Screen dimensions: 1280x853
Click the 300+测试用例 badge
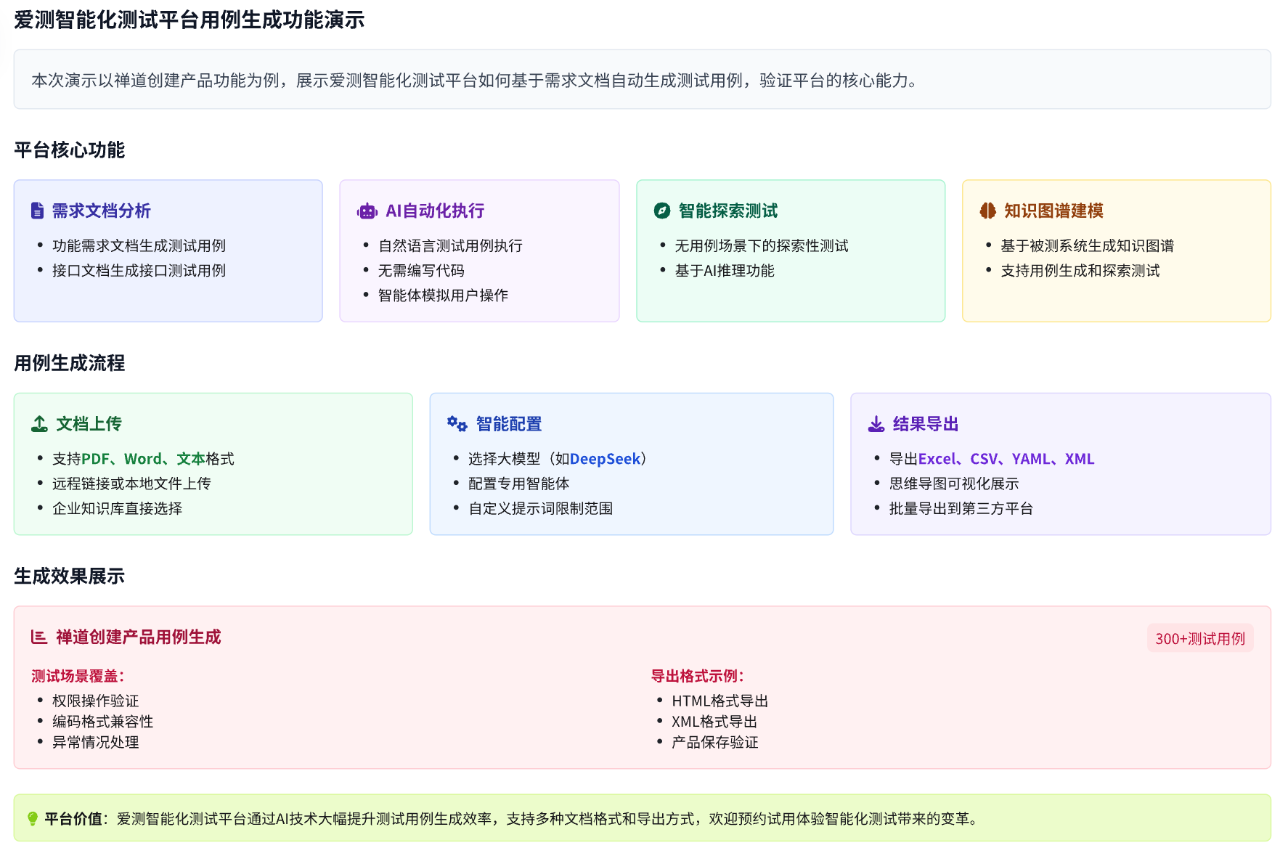click(x=1201, y=637)
